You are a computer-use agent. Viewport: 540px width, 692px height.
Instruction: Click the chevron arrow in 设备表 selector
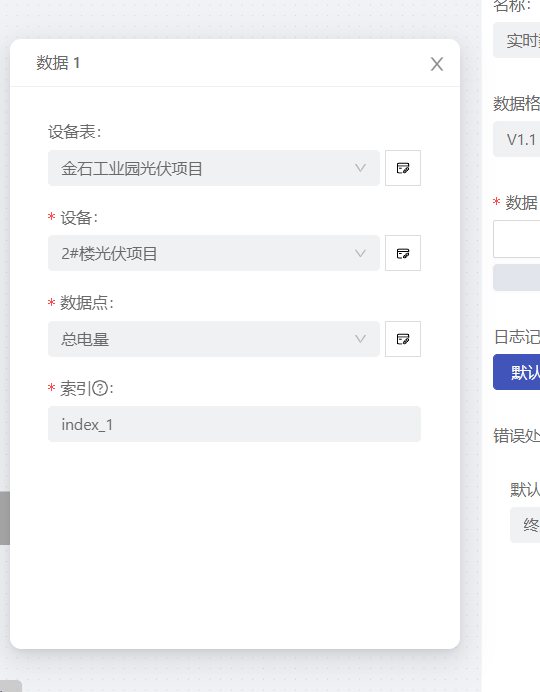(x=360, y=168)
